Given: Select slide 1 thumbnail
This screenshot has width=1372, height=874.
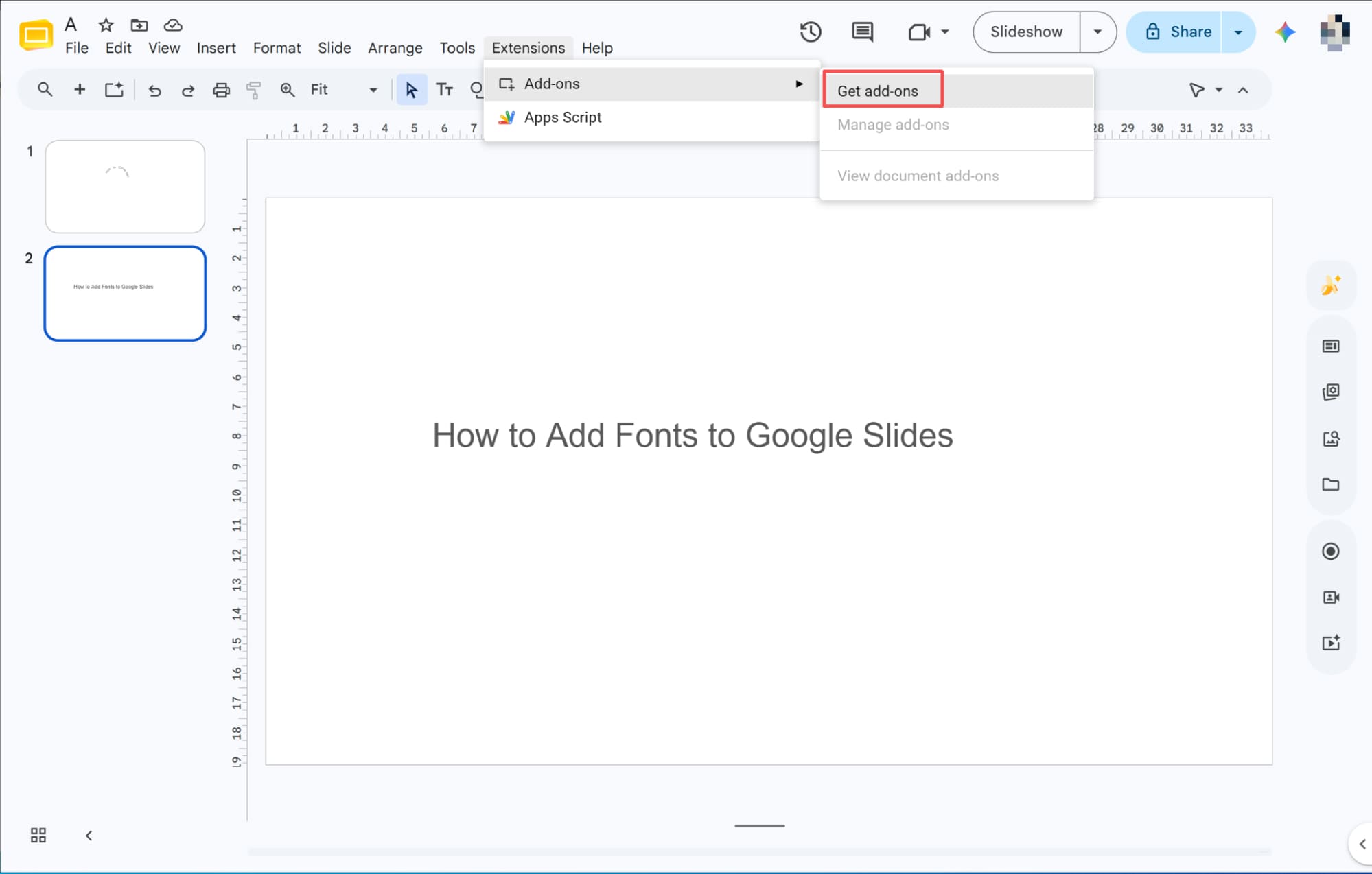Looking at the screenshot, I should click(125, 187).
